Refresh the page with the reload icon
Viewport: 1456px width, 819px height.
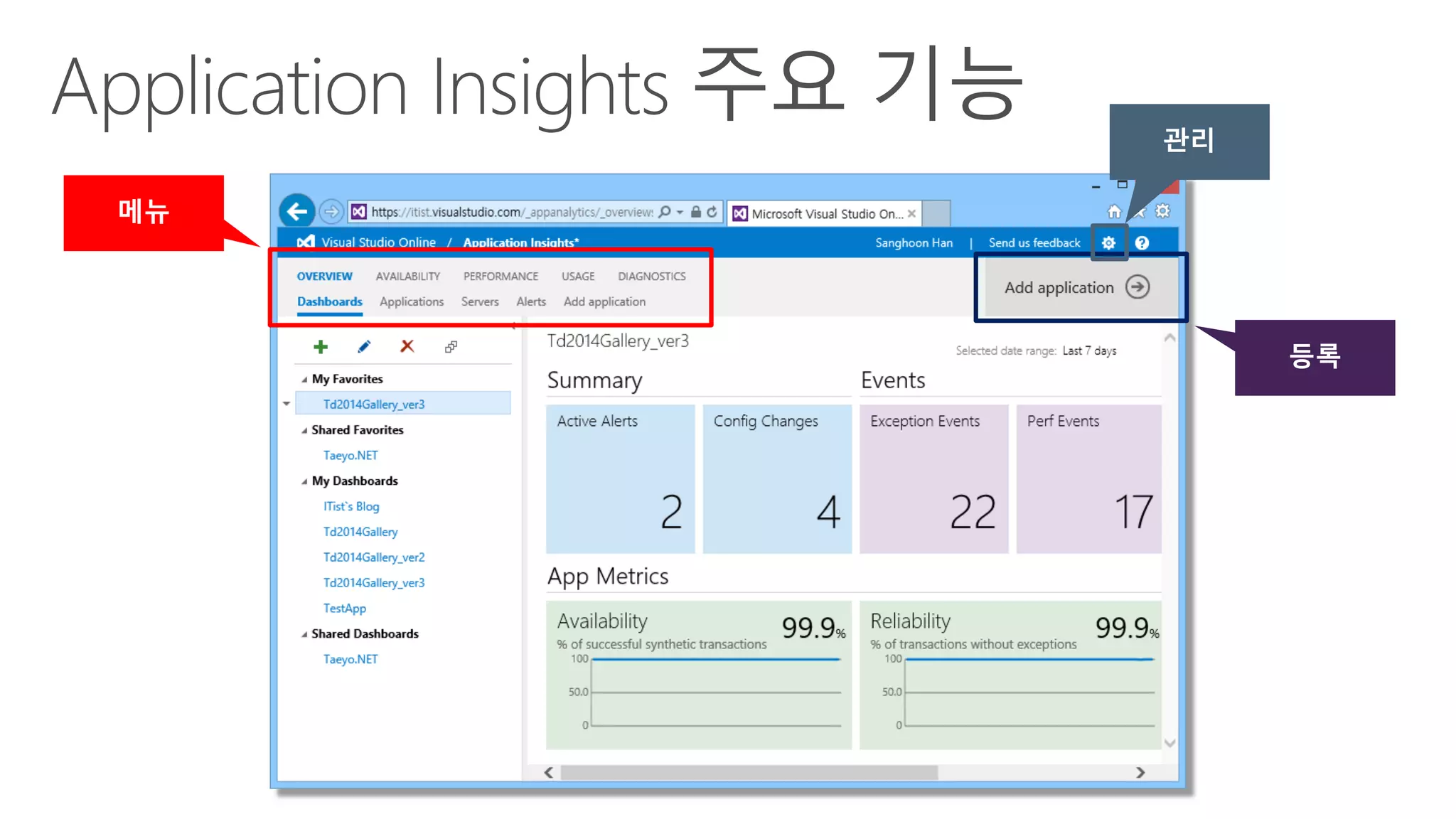tap(712, 212)
